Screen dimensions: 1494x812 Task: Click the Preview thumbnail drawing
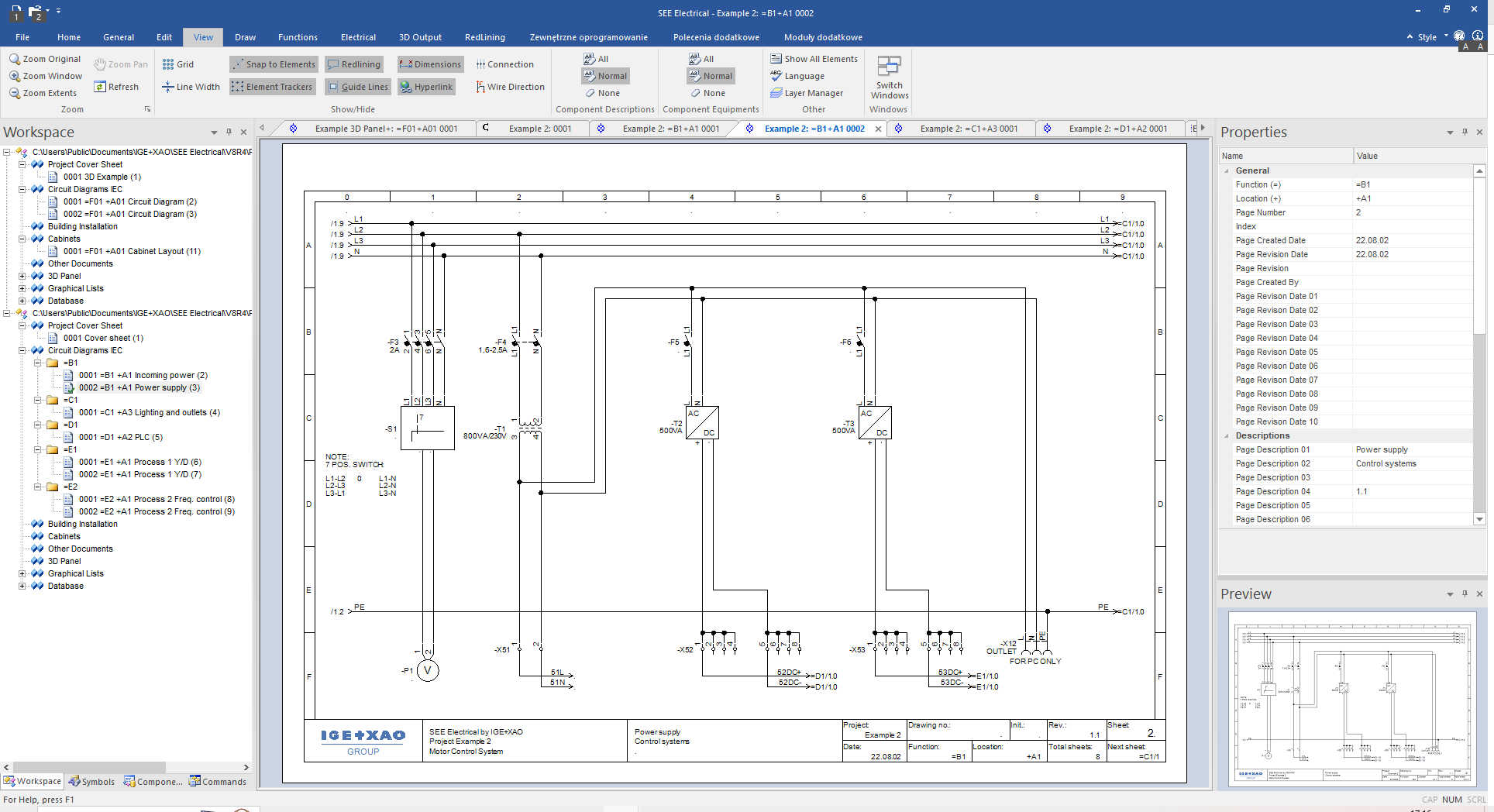pyautogui.click(x=1352, y=700)
